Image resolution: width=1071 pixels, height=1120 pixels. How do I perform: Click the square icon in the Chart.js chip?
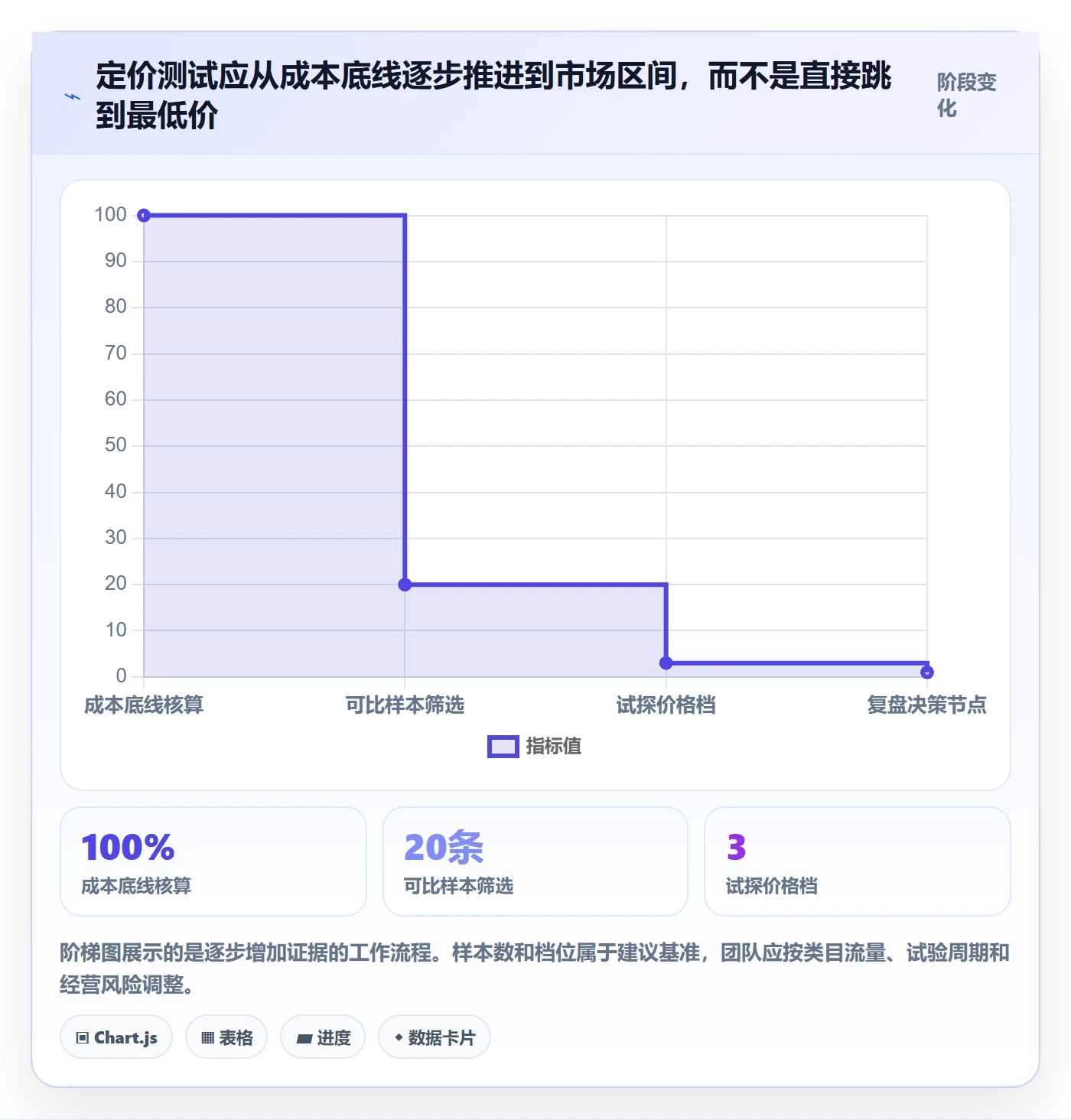point(83,1038)
